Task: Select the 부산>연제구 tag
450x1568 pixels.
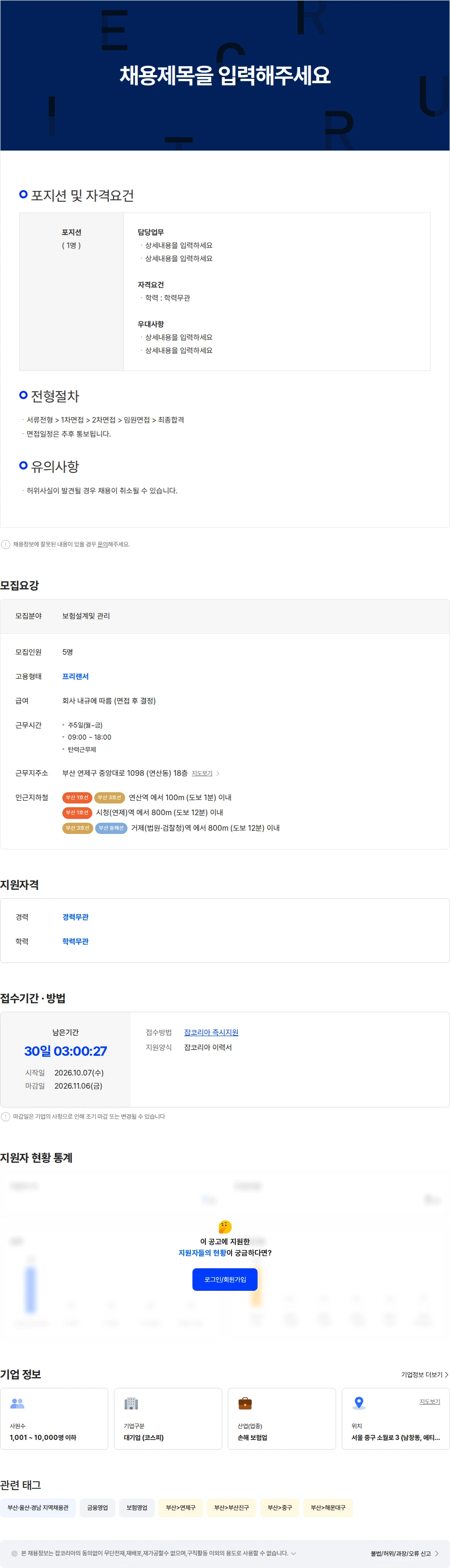Action: point(180,1507)
